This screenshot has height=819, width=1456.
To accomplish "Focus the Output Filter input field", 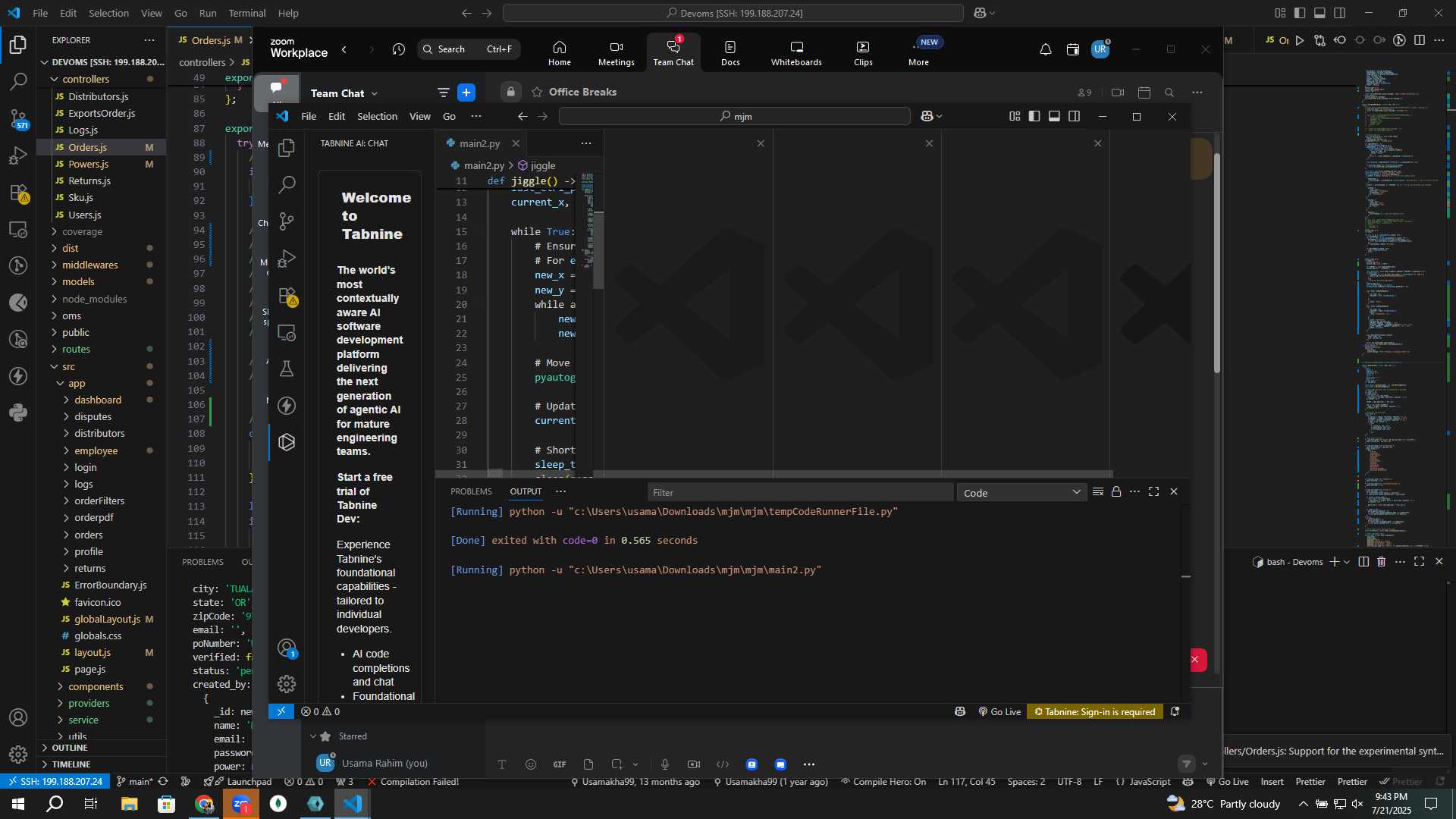I will click(x=800, y=493).
